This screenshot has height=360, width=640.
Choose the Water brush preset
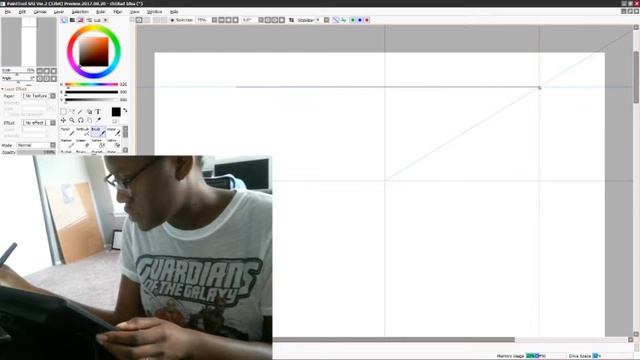coord(113,131)
